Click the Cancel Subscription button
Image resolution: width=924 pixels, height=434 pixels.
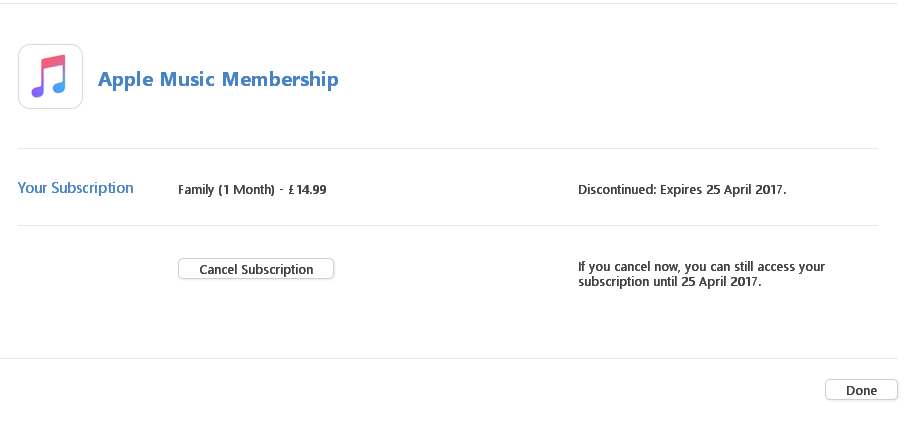[x=256, y=269]
